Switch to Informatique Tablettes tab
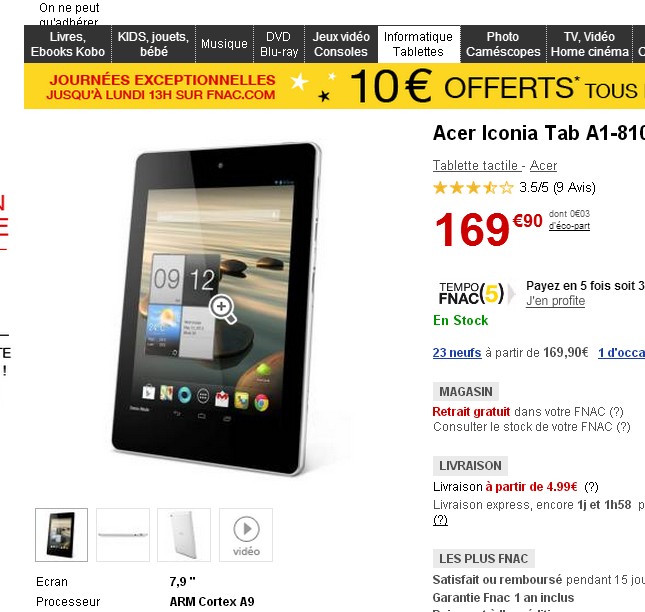 click(418, 44)
